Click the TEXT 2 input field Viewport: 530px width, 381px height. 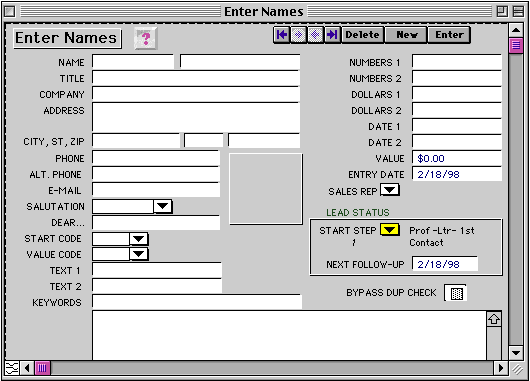point(157,286)
